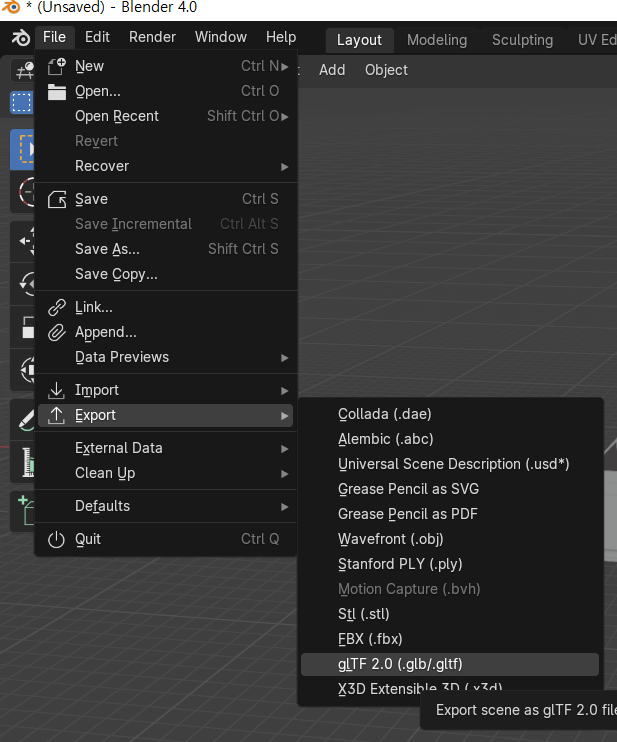Choose Link... from the File menu
Screen dimensions: 617x742
pyautogui.click(x=166, y=308)
